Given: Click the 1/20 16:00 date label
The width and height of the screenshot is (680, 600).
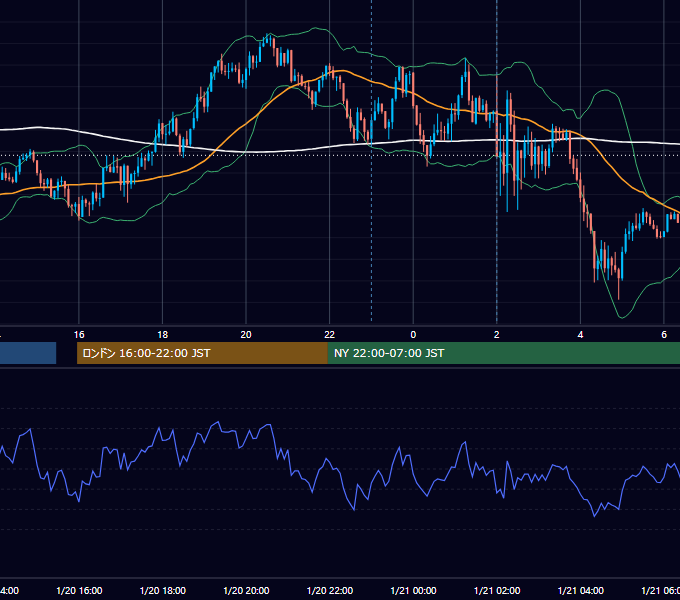Looking at the screenshot, I should pyautogui.click(x=79, y=590).
